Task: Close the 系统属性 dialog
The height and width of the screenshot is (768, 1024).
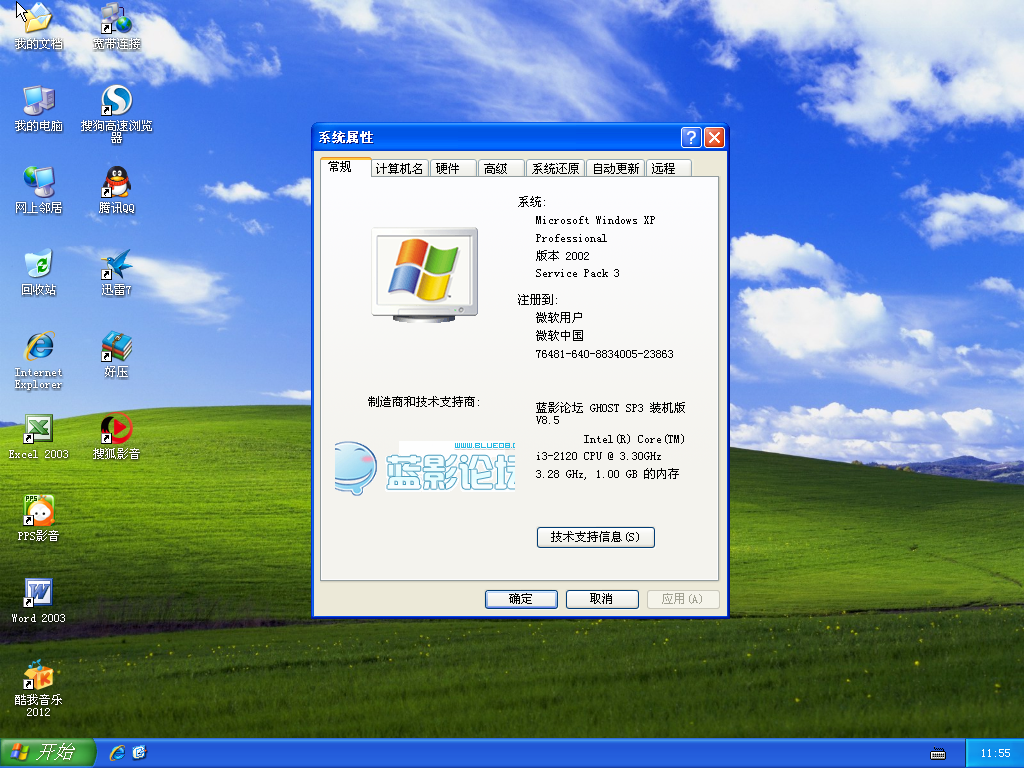Action: (714, 138)
